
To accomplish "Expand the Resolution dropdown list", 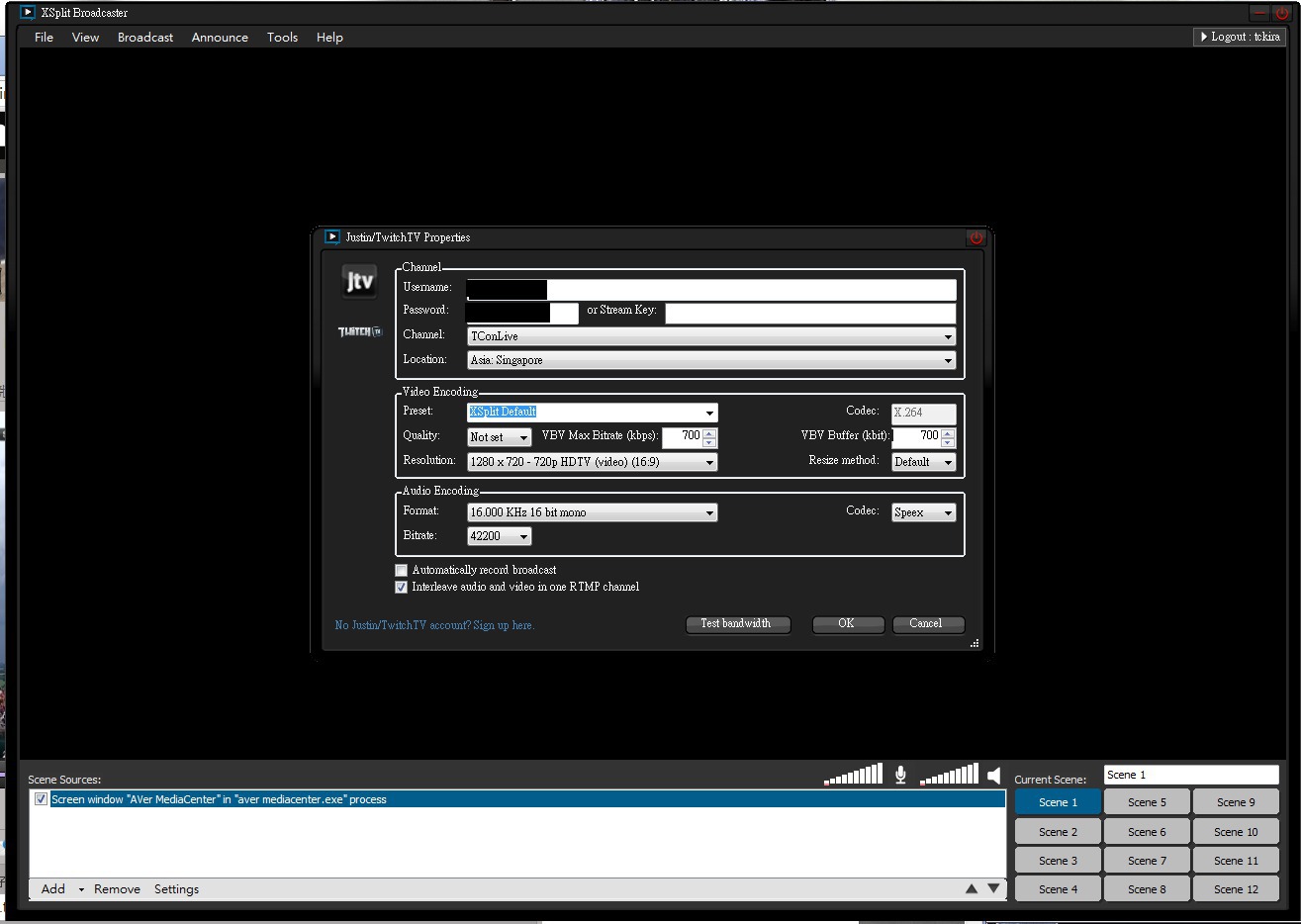I will point(592,462).
